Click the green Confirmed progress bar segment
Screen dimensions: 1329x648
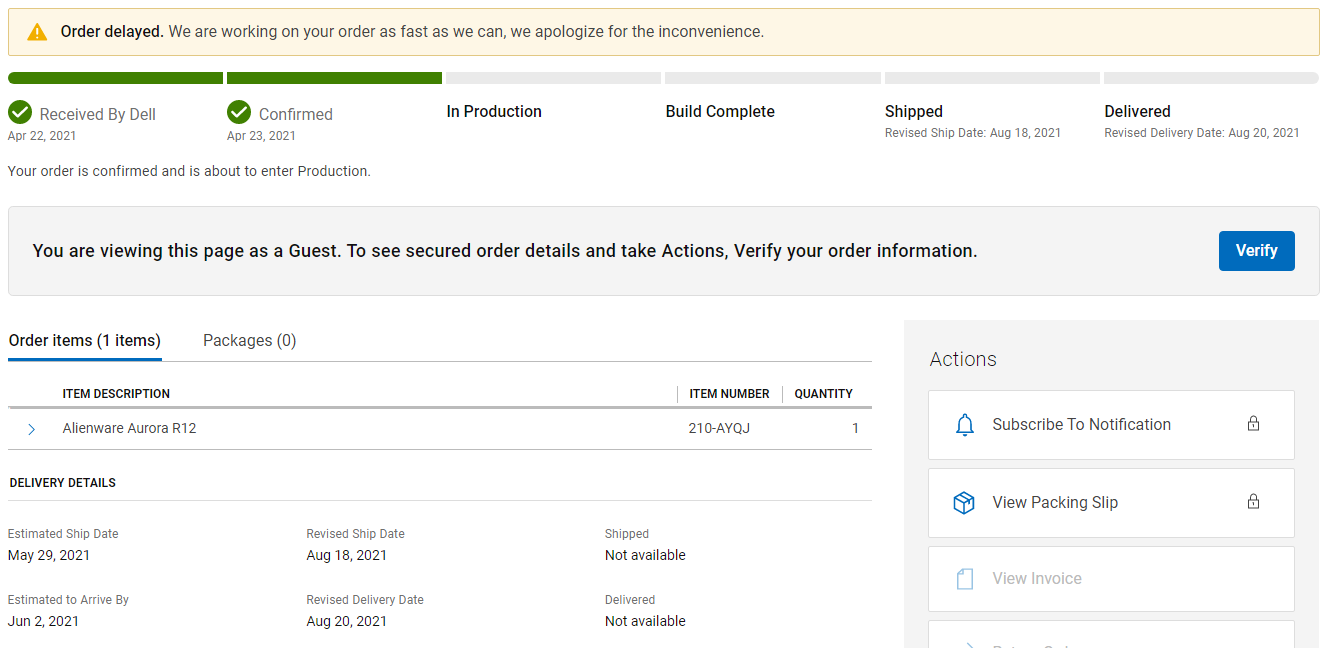pyautogui.click(x=334, y=78)
